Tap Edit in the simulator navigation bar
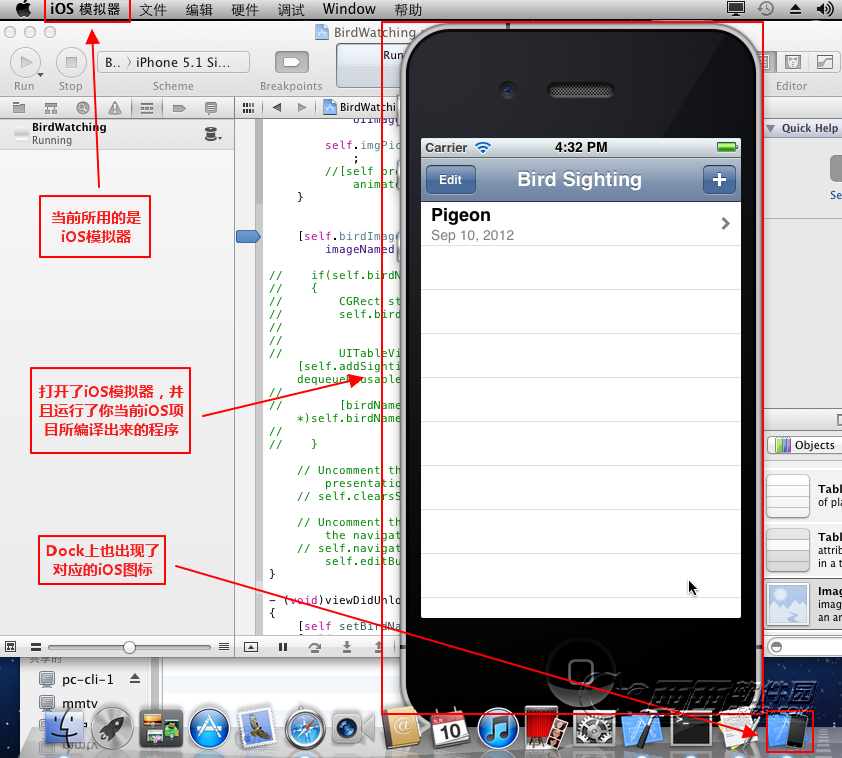This screenshot has width=842, height=758. pyautogui.click(x=450, y=180)
